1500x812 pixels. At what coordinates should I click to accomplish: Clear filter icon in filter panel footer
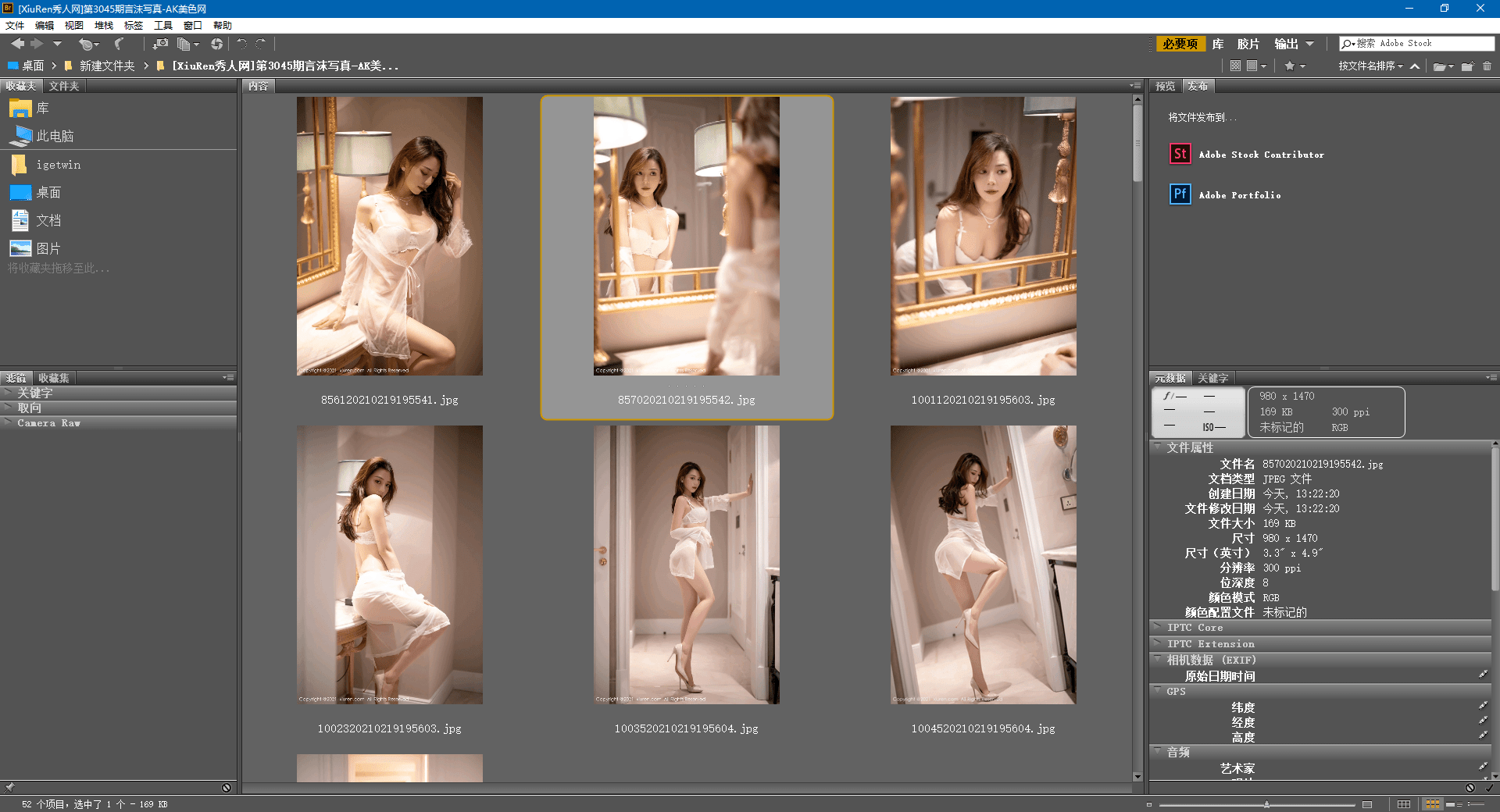(x=227, y=788)
